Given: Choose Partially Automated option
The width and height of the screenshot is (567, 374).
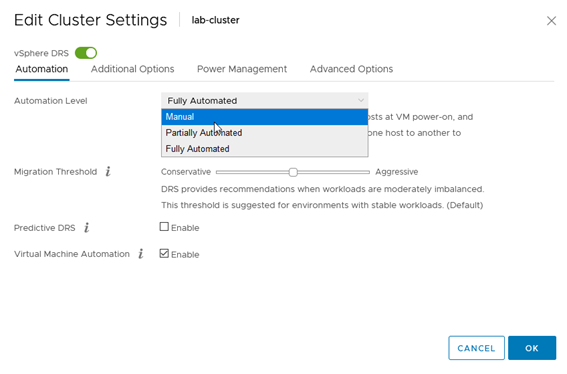Looking at the screenshot, I should click(x=265, y=133).
